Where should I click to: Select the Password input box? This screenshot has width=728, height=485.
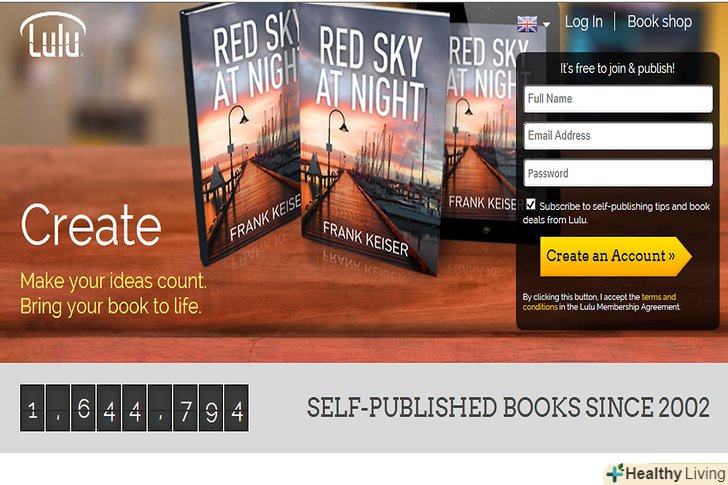coord(618,173)
